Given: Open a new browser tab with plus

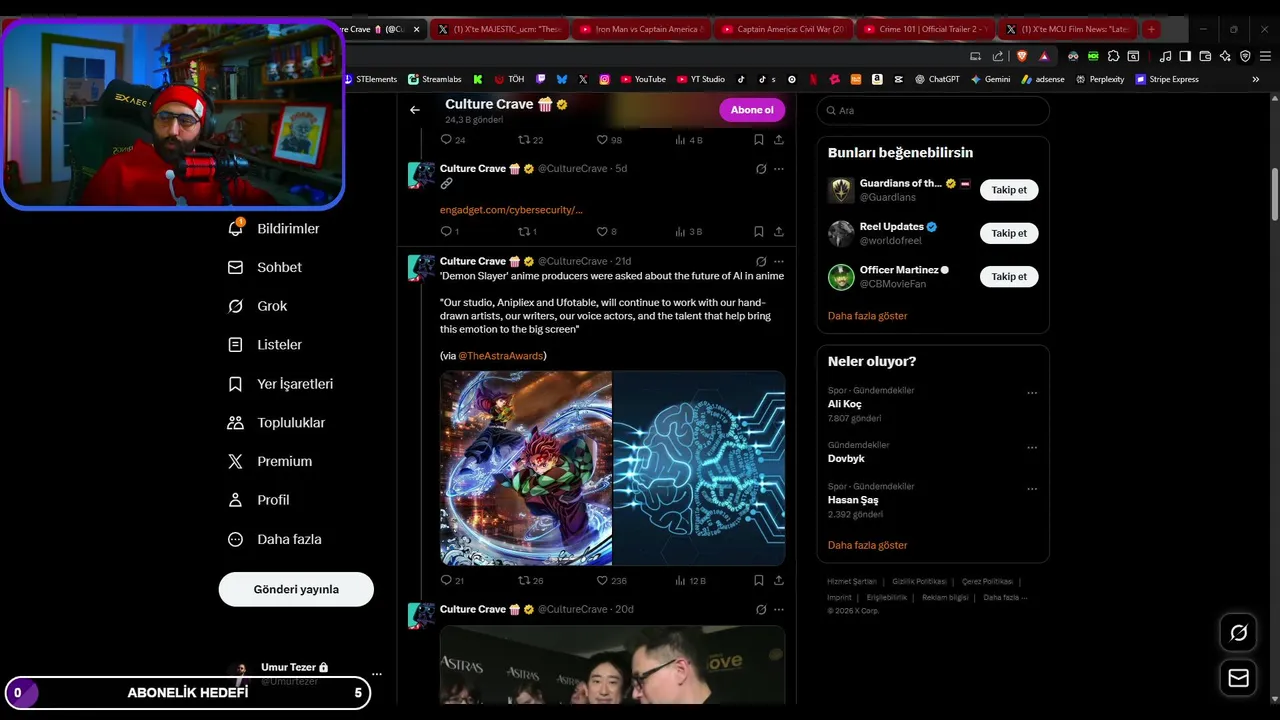Looking at the screenshot, I should pyautogui.click(x=1151, y=29).
